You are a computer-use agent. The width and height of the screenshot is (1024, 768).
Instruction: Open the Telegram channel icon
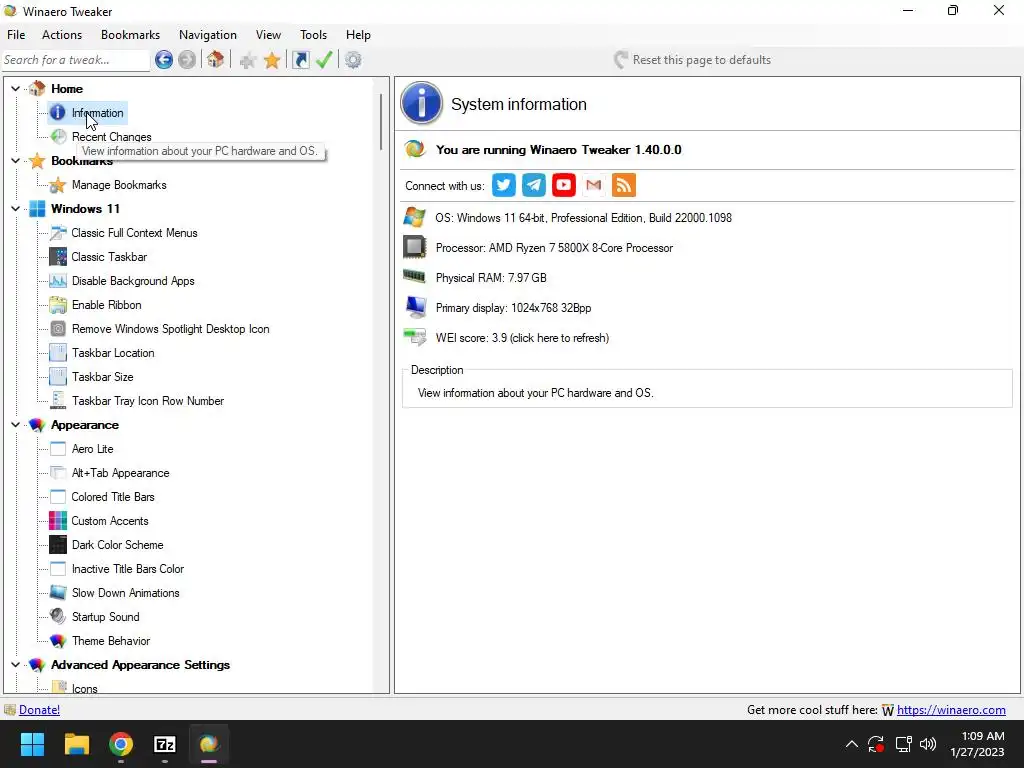tap(534, 185)
